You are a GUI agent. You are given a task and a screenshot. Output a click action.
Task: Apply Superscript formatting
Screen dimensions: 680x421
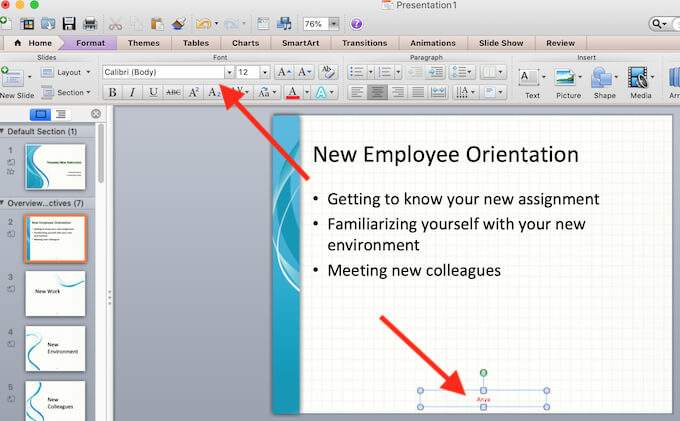193,92
